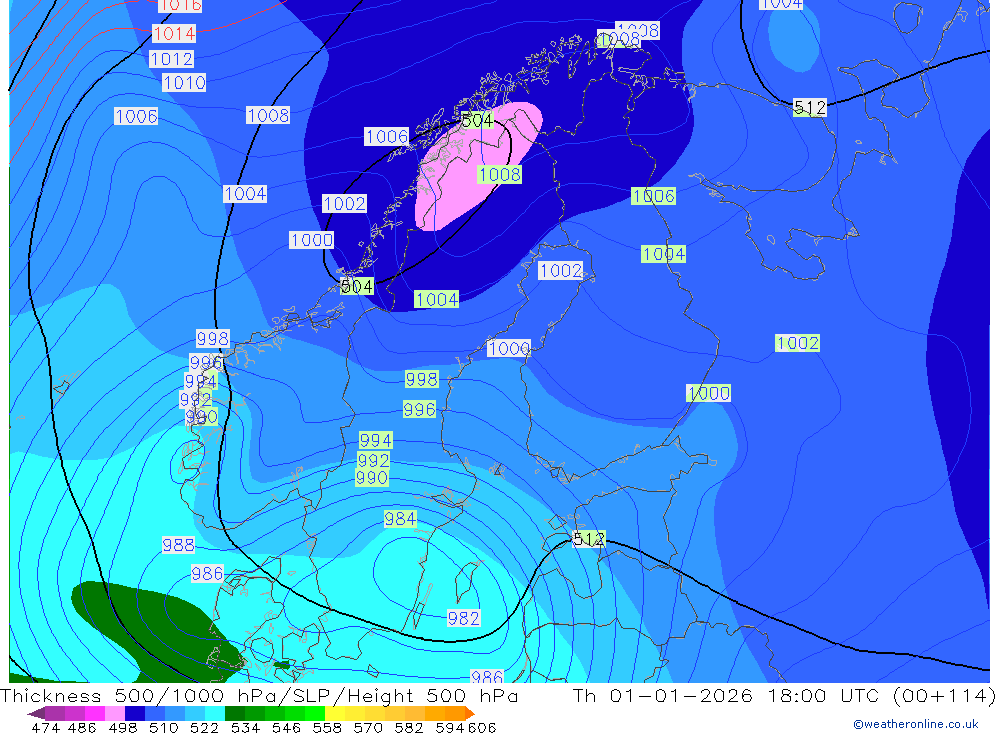Viewport: 1000px width, 733px height.
Task: Click the cyan legend swatch
Action: point(215,713)
